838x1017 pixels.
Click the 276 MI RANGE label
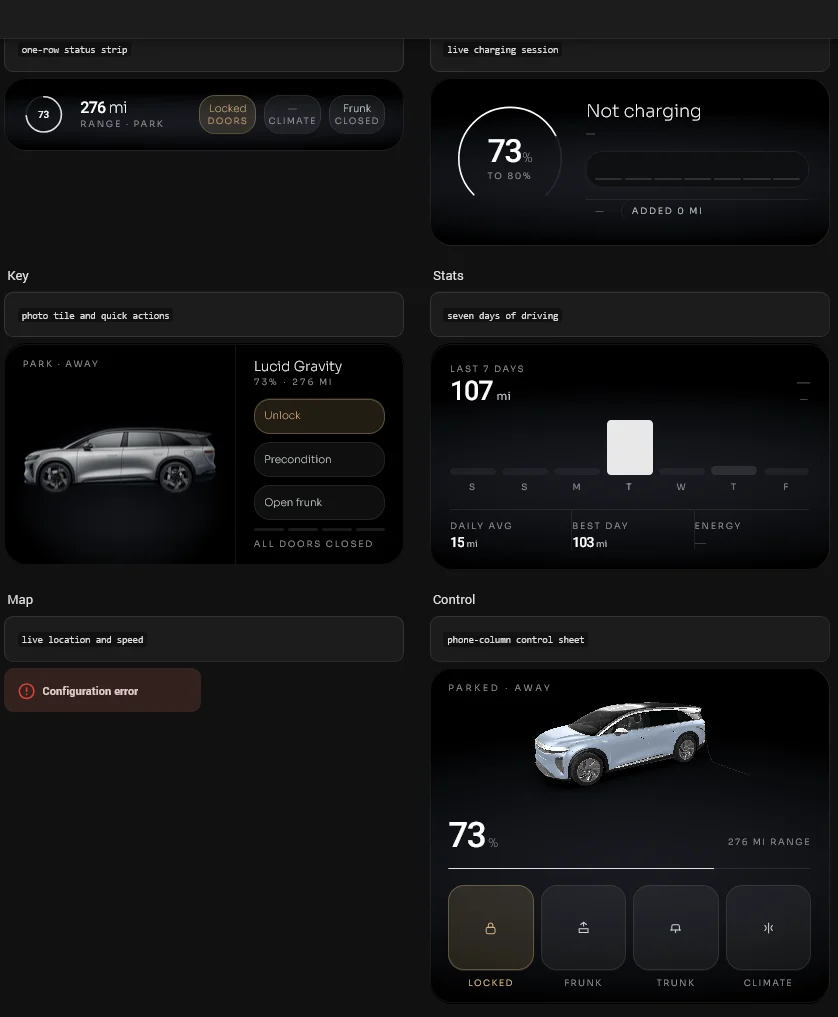click(x=769, y=842)
